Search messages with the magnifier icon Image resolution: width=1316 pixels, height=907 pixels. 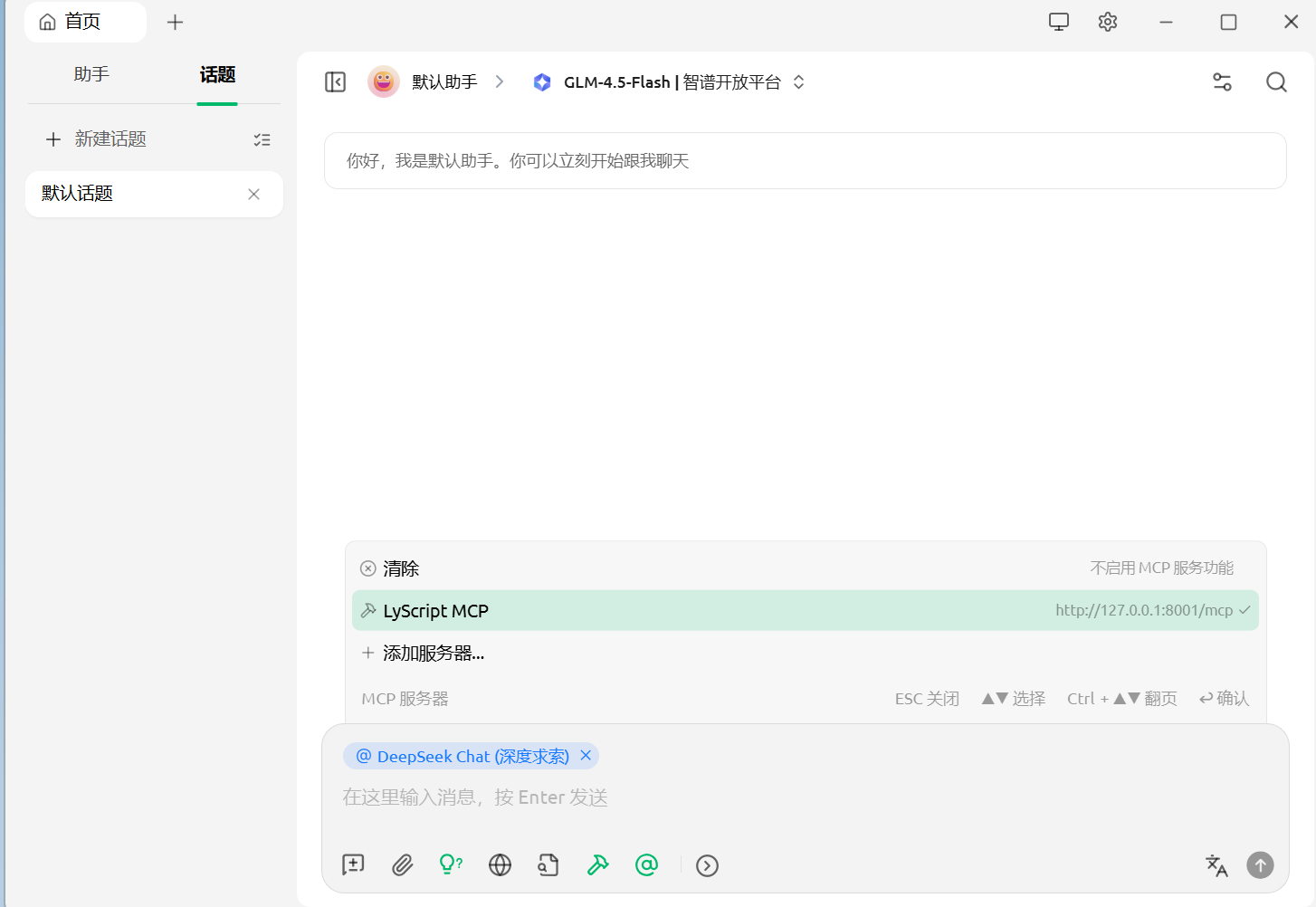click(1276, 82)
